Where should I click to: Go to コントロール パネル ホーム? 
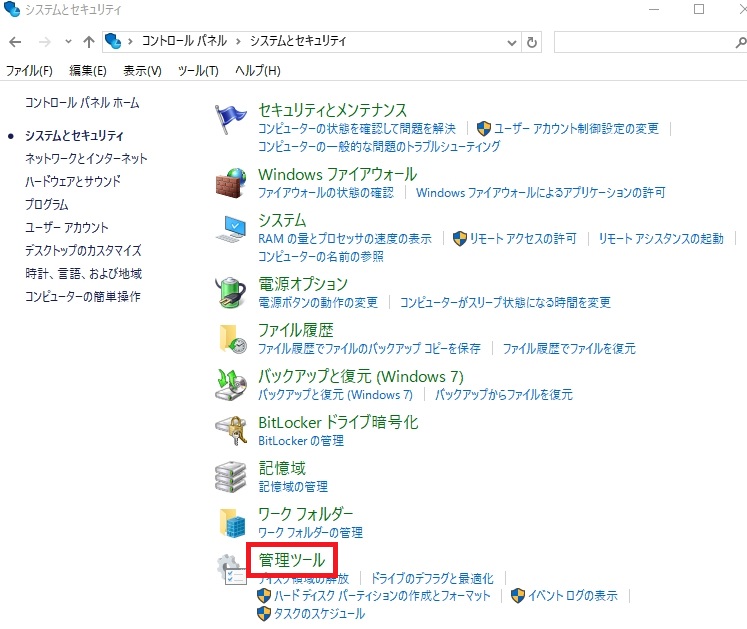82,102
